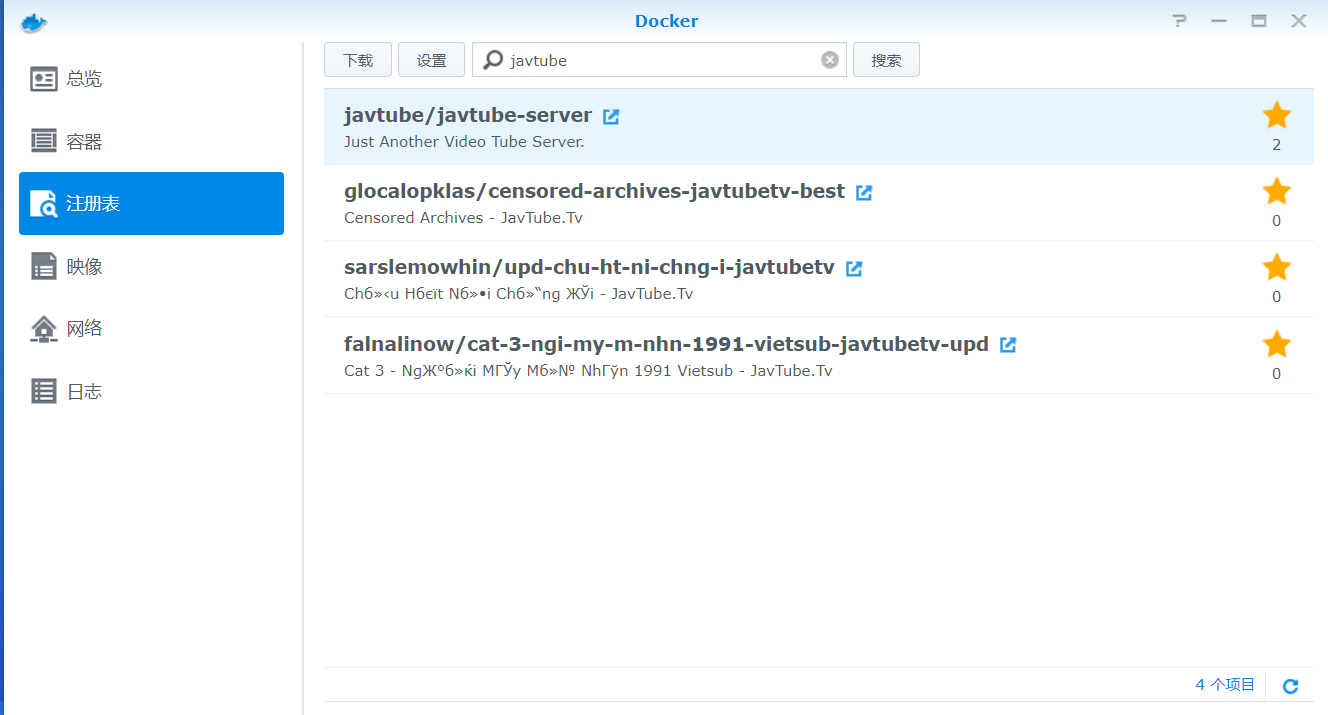
Task: Open 网络 network in sidebar
Action: 151,328
